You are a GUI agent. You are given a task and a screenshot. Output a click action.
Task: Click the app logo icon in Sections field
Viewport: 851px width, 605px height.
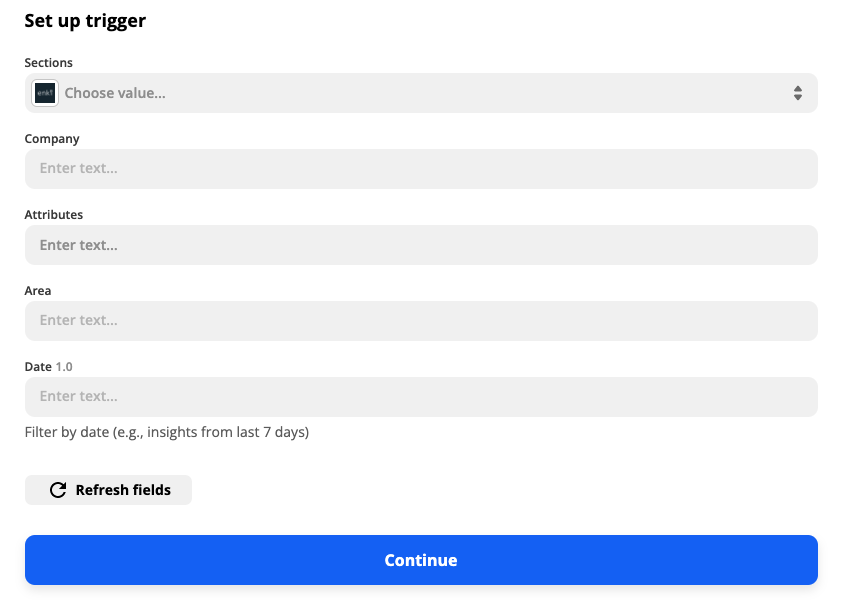pos(45,93)
